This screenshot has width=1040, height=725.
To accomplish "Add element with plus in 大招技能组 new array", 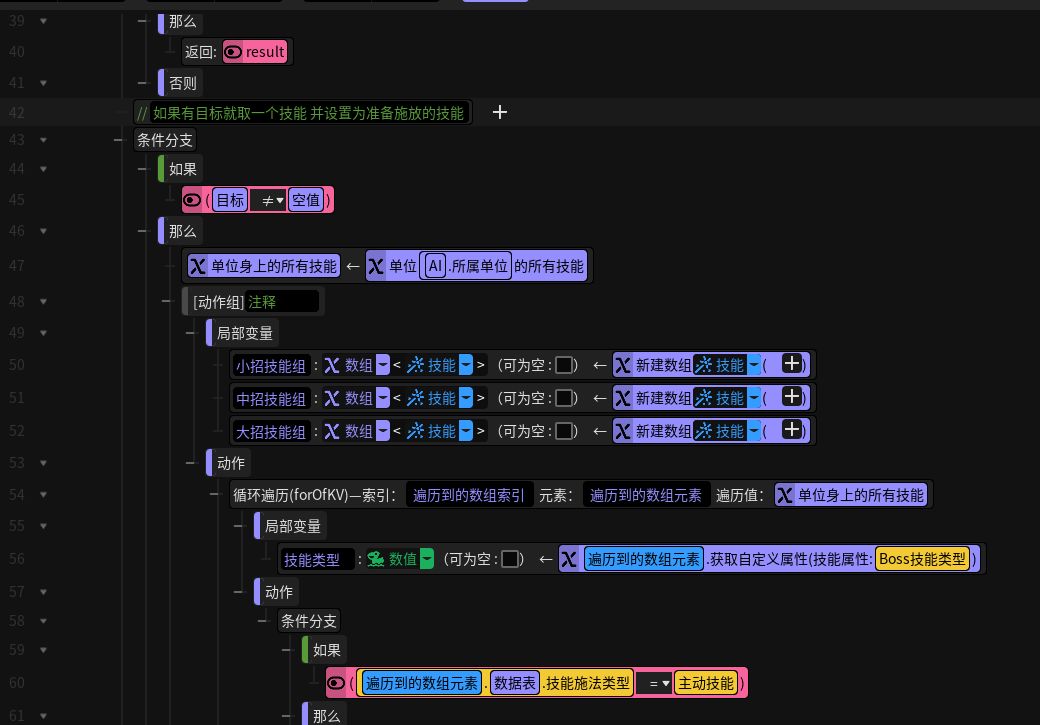I will point(791,430).
